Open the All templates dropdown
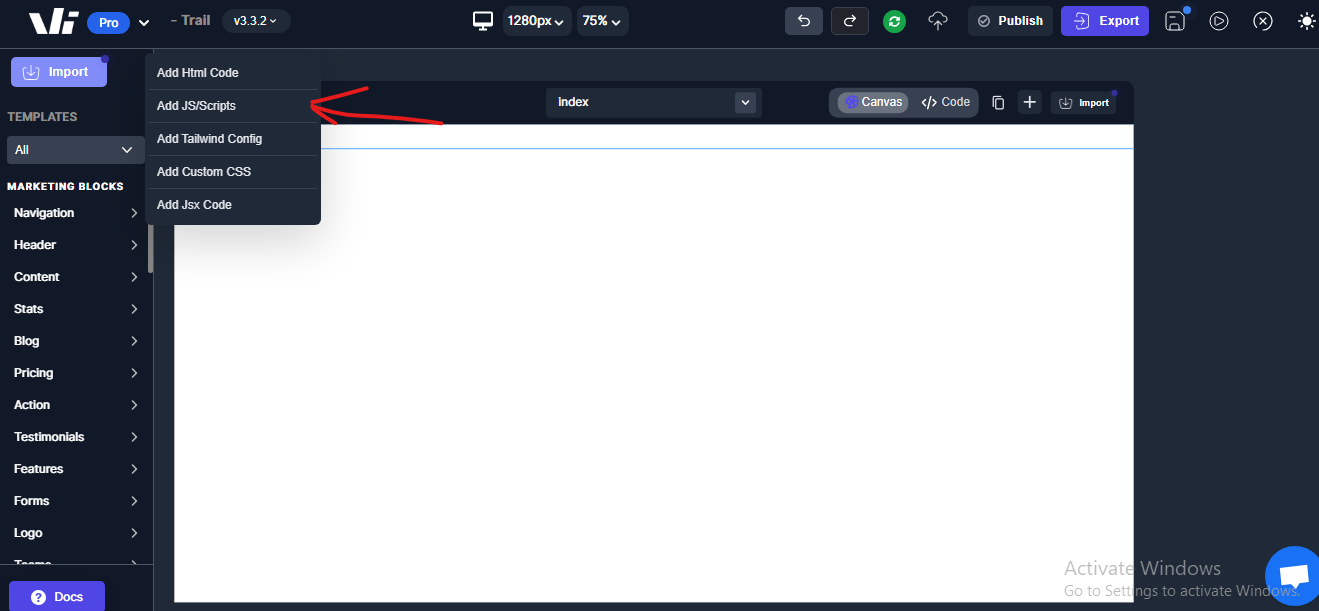 [x=76, y=150]
